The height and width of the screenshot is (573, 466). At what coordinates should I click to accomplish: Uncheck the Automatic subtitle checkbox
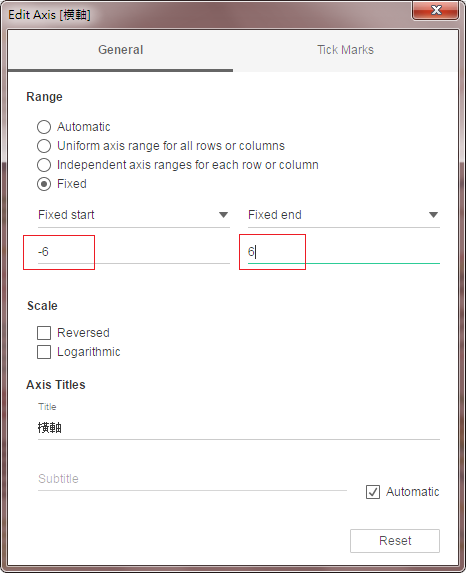pyautogui.click(x=373, y=492)
